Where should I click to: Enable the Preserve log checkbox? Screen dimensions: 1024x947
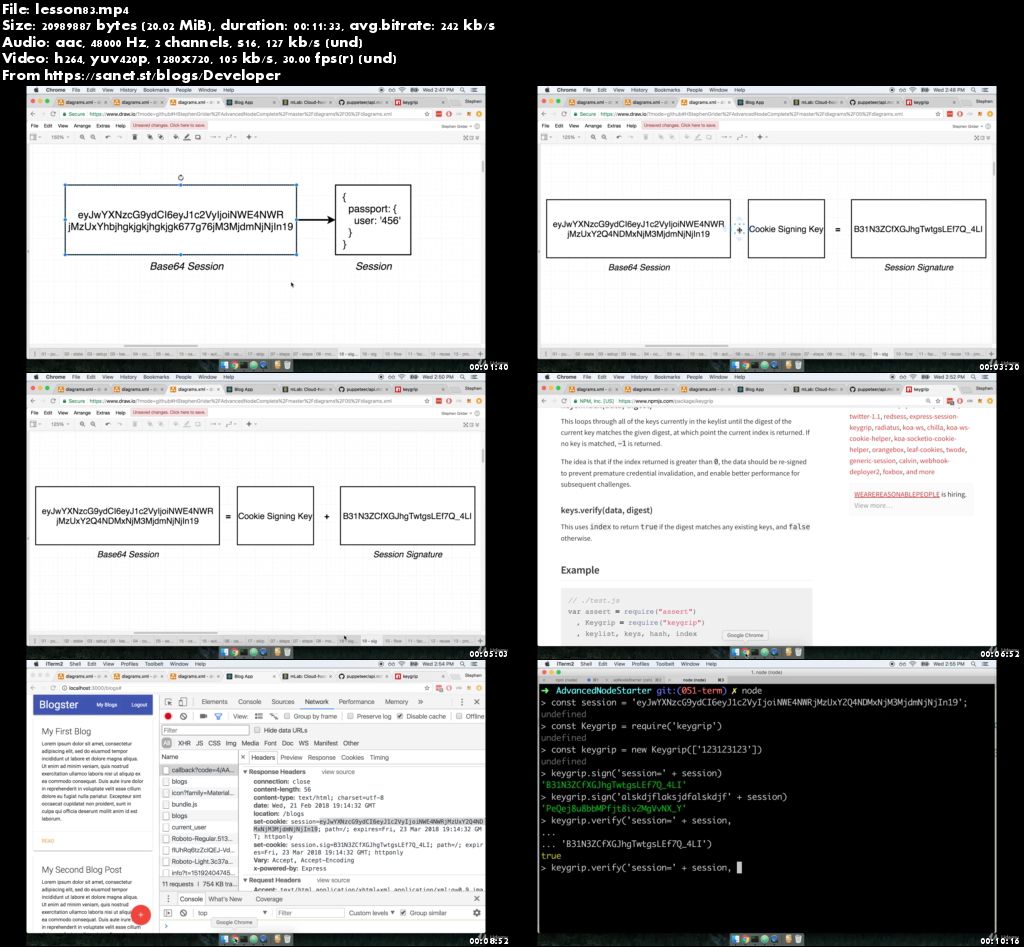(350, 716)
